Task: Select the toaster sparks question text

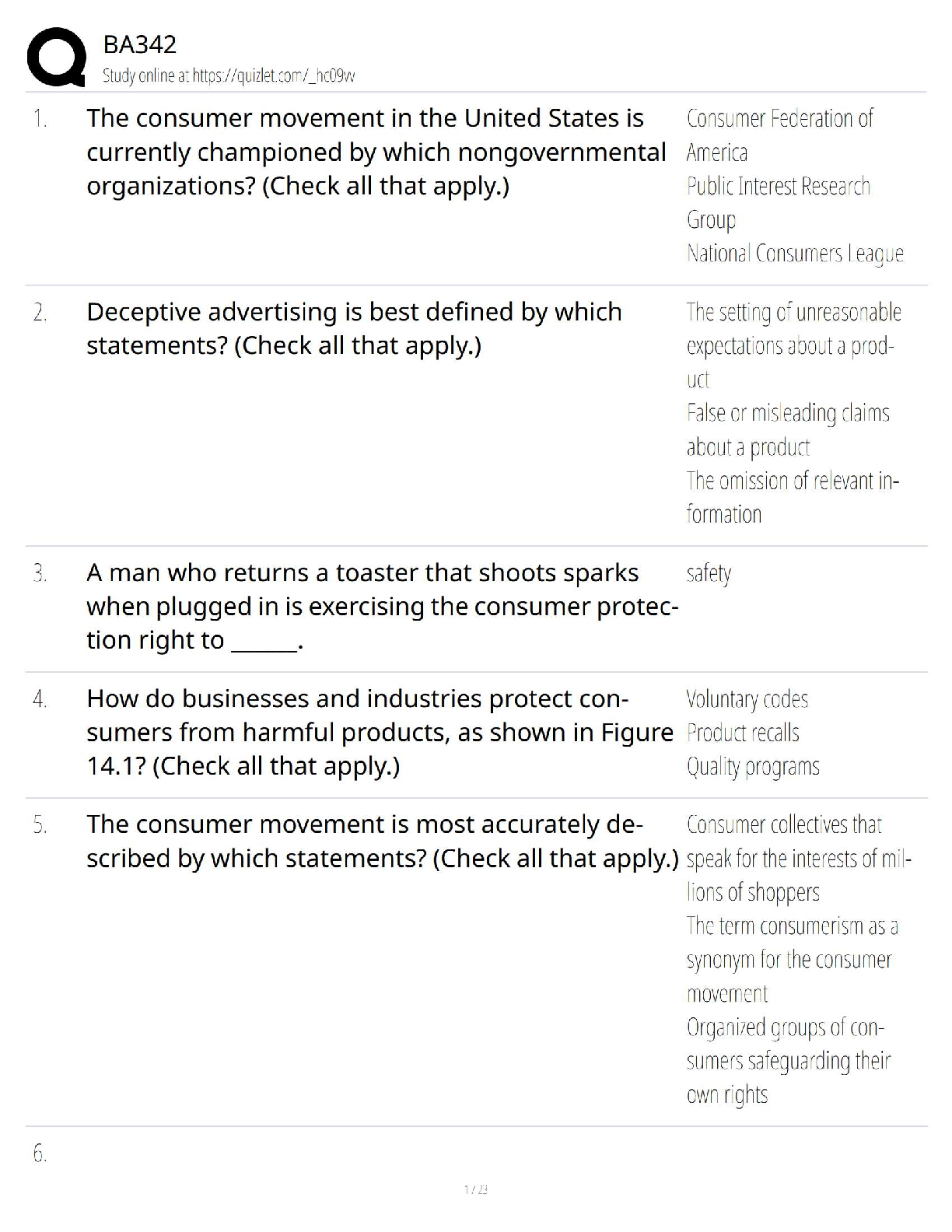Action: pyautogui.click(x=381, y=606)
